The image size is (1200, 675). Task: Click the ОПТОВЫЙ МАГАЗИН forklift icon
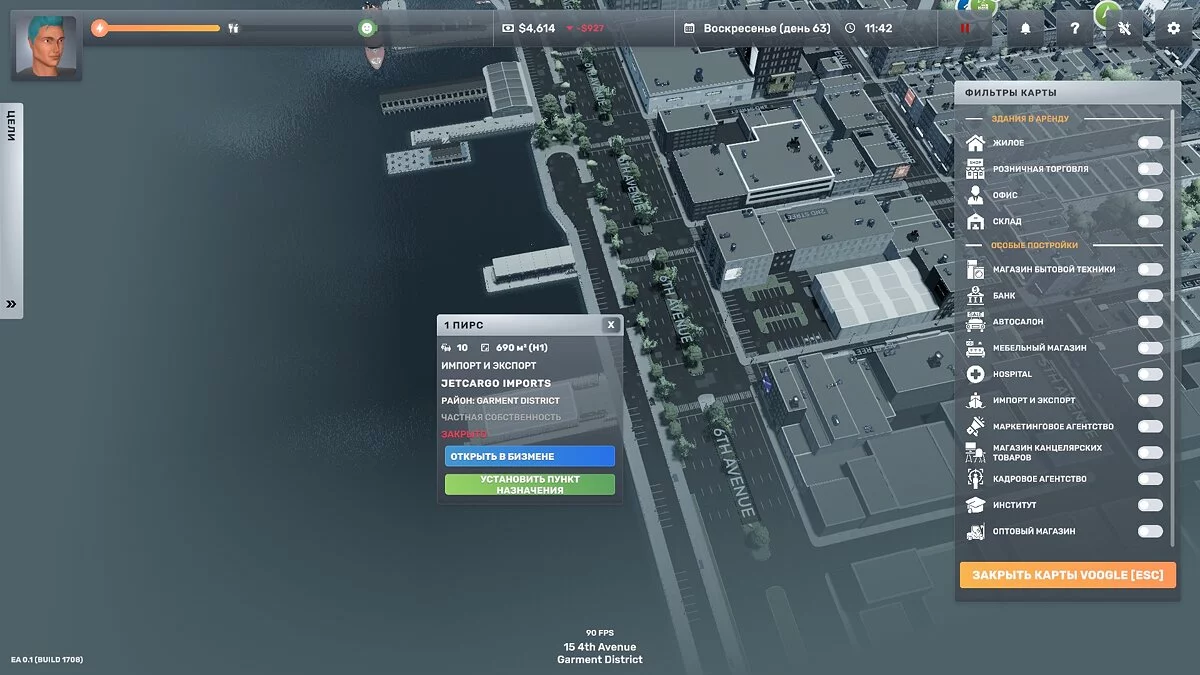tap(975, 531)
